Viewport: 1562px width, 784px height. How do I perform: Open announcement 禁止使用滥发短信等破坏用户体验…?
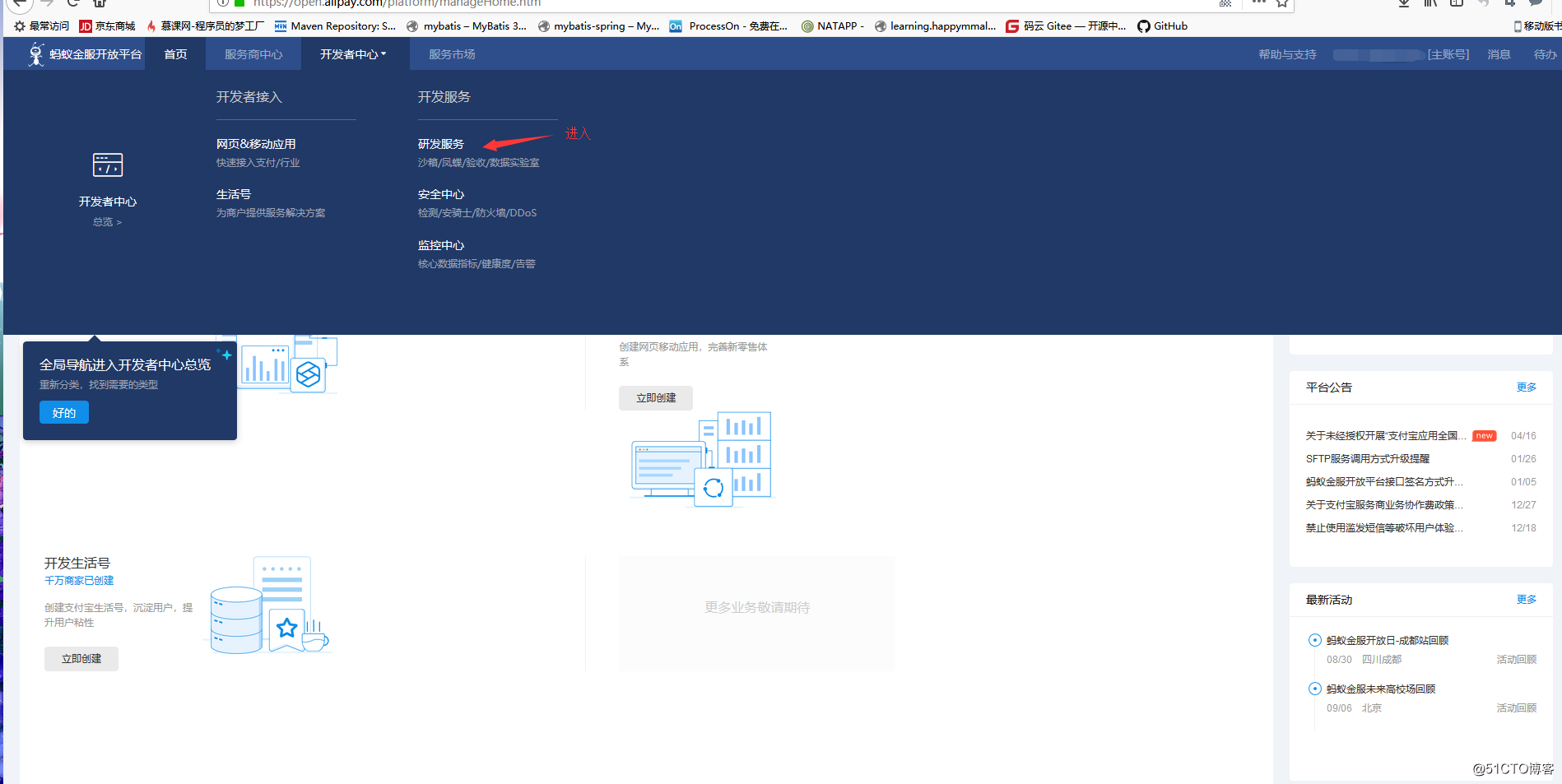pyautogui.click(x=1384, y=528)
